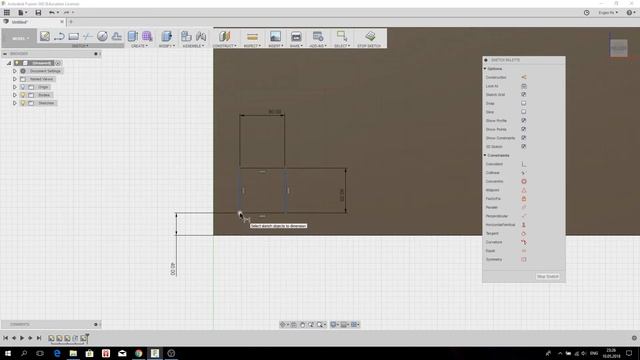
Task: Apply the Fix/UnFix constraint
Action: click(524, 199)
